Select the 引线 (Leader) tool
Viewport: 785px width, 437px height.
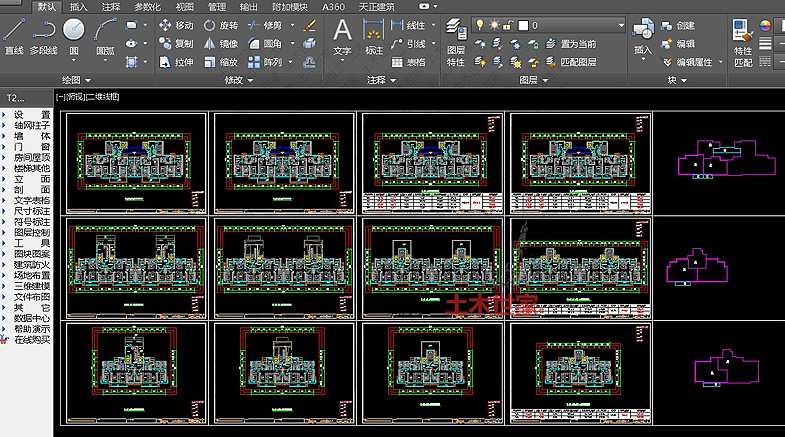pyautogui.click(x=408, y=44)
